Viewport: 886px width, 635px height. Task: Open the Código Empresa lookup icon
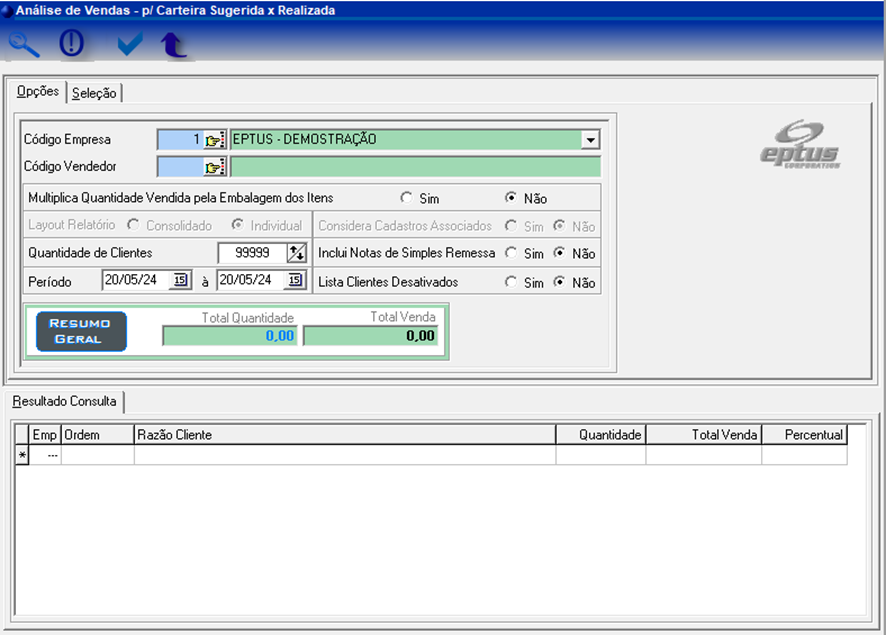point(215,140)
